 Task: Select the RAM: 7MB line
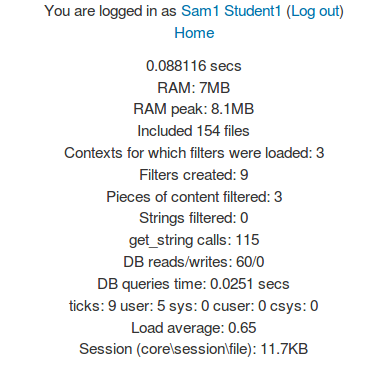coord(194,88)
